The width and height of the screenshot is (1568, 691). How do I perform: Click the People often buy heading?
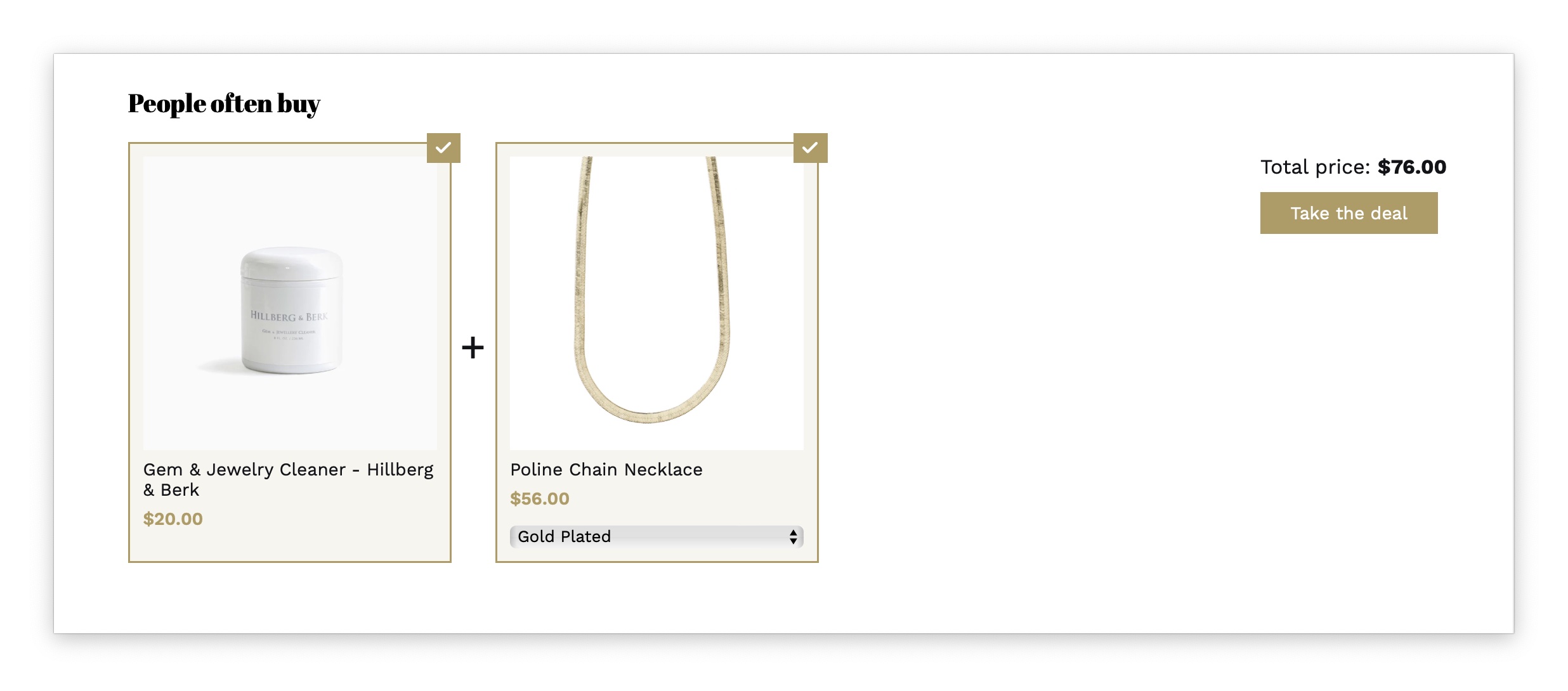pos(224,103)
